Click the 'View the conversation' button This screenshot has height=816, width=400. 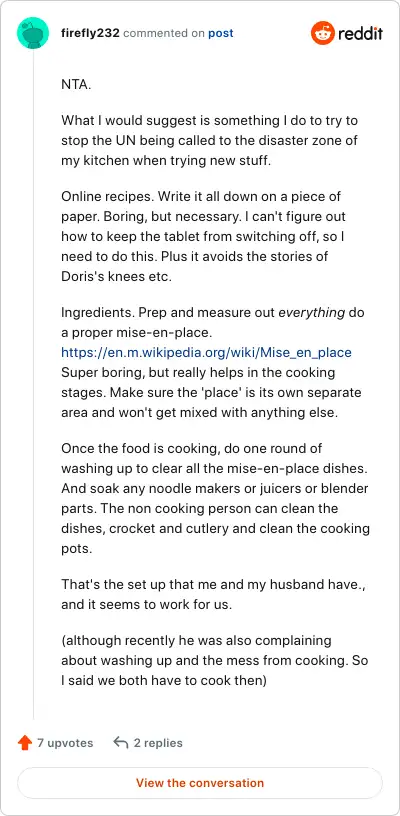point(200,783)
